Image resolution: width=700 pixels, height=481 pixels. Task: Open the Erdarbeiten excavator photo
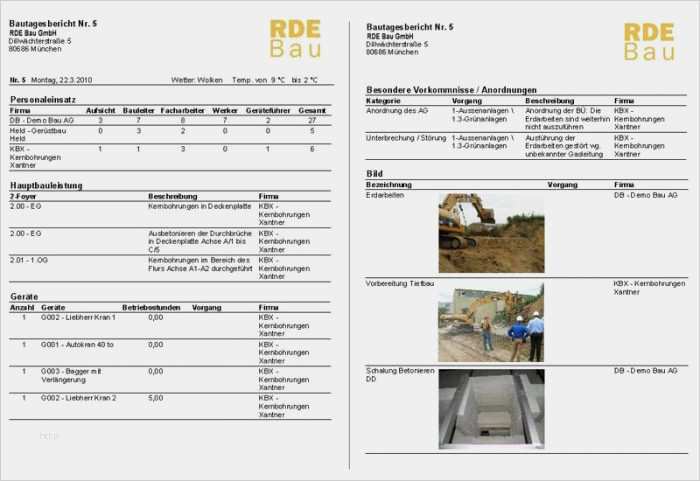click(491, 233)
